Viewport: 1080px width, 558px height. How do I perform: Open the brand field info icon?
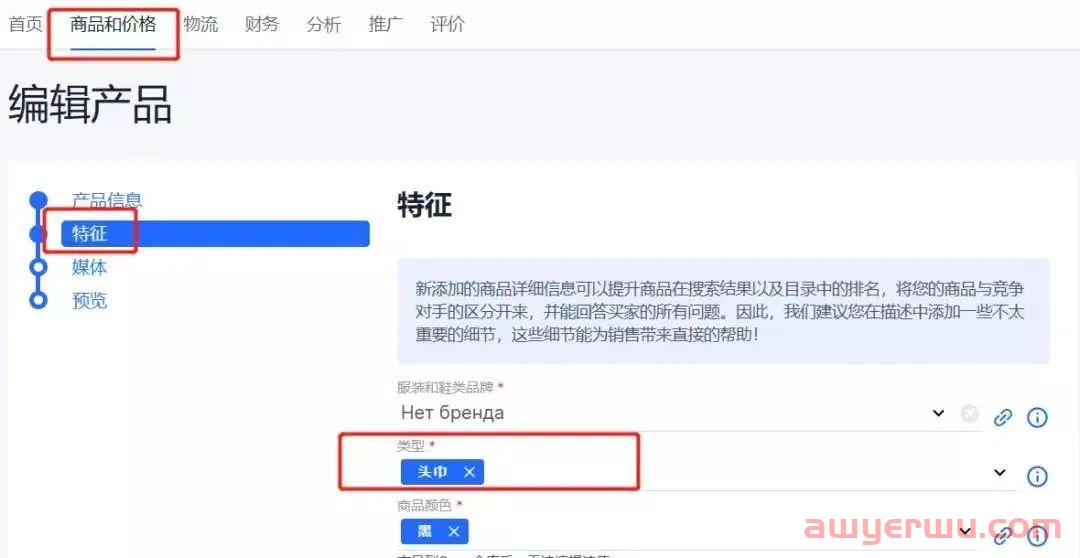(x=1037, y=417)
